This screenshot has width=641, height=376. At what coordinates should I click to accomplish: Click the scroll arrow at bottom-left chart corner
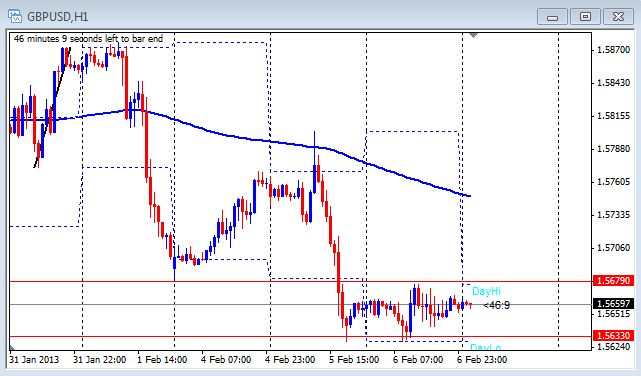[13, 347]
